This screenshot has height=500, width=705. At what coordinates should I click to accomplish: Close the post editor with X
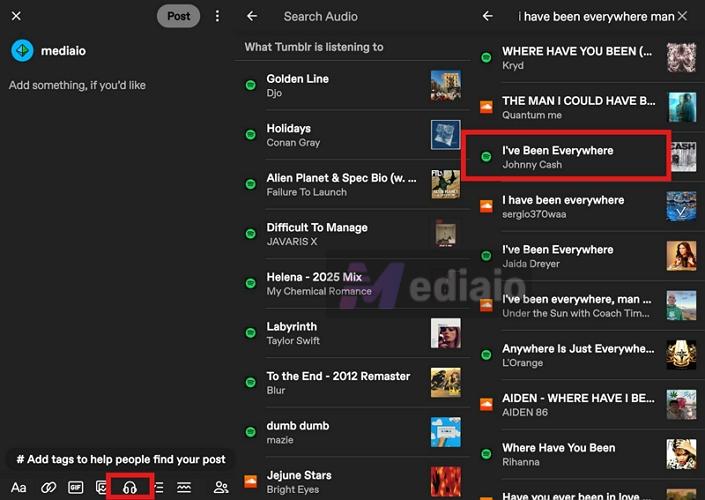click(16, 16)
